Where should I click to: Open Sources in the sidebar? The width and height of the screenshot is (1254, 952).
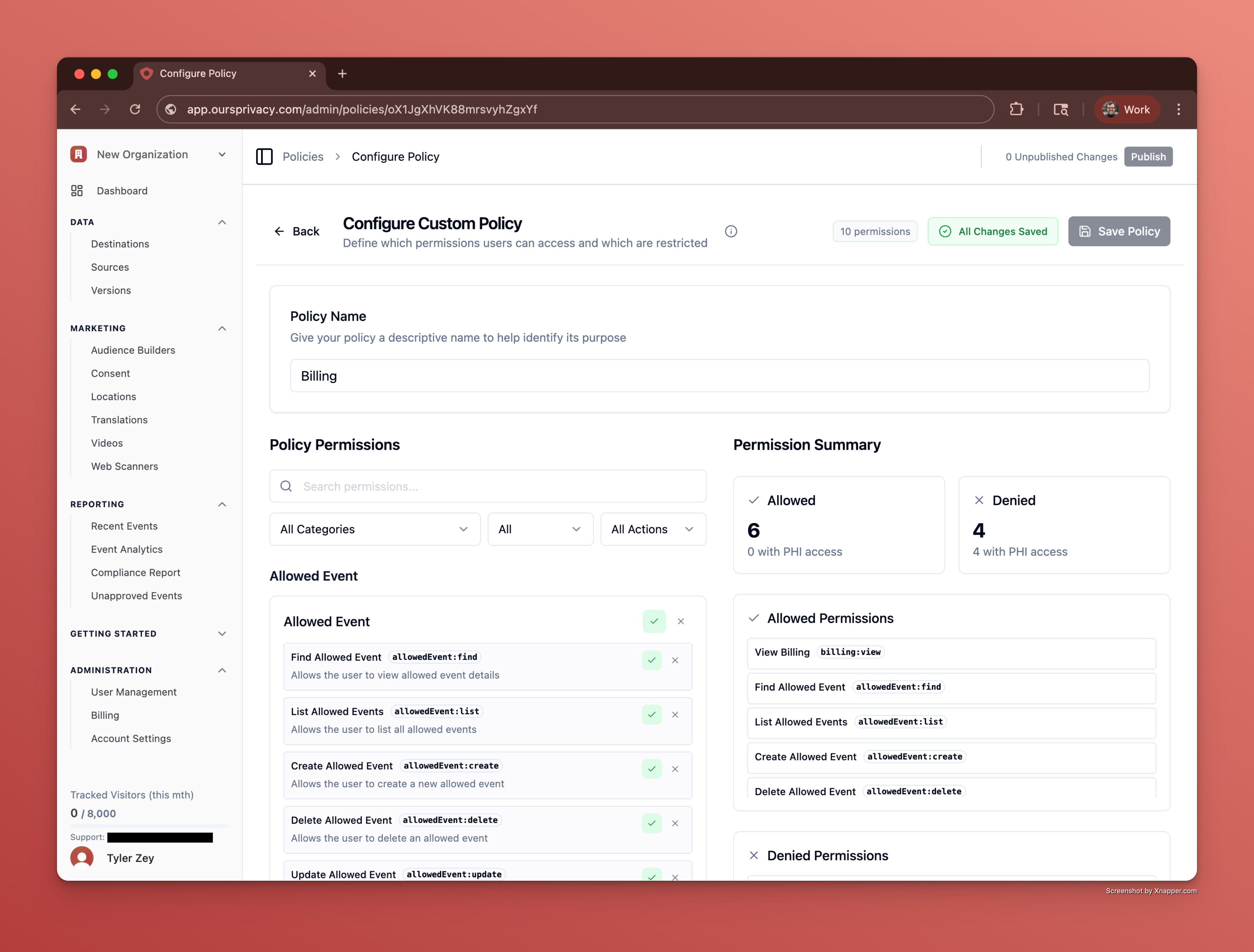coord(110,267)
